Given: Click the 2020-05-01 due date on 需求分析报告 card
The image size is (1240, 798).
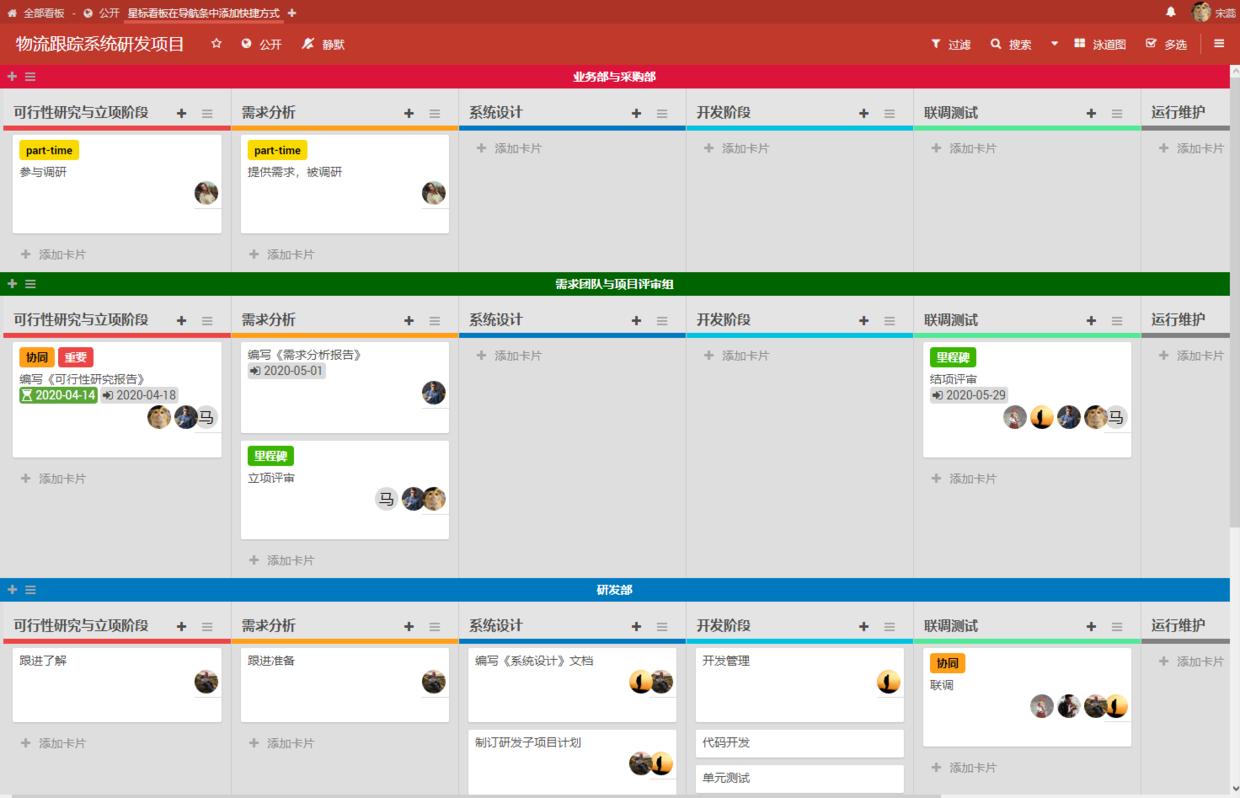Looking at the screenshot, I should pyautogui.click(x=287, y=370).
